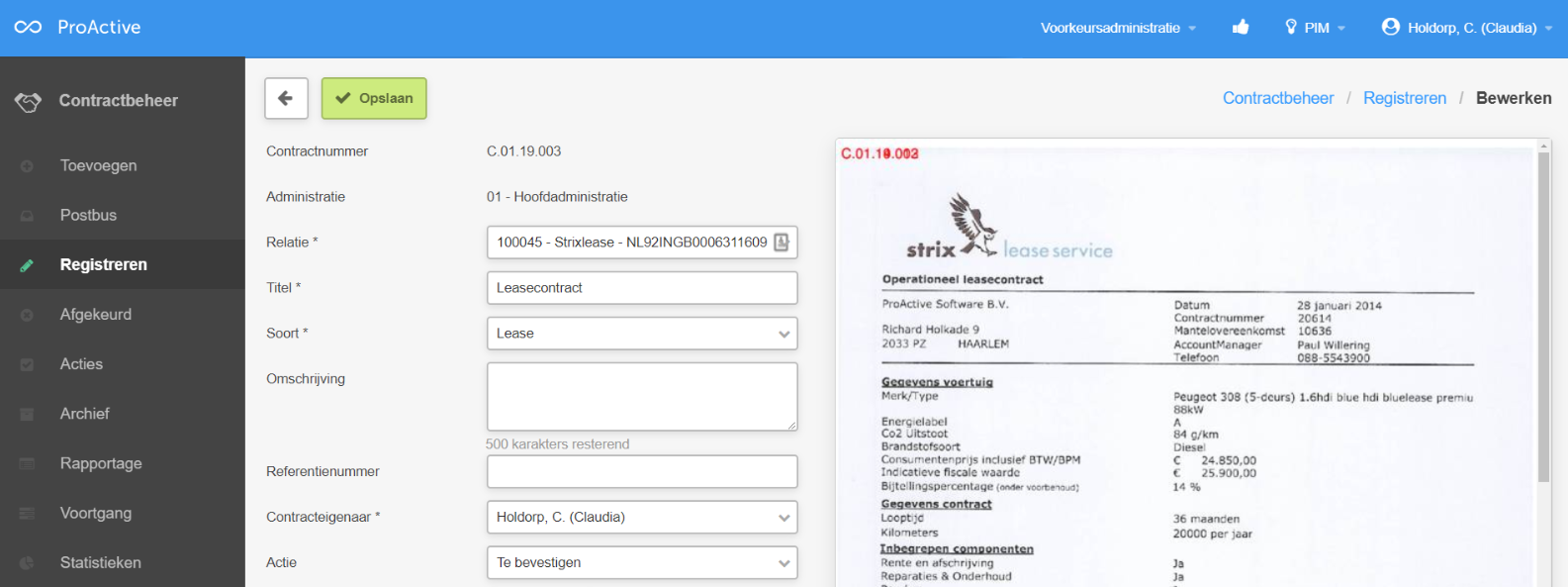The image size is (1568, 587).
Task: Expand the Actie dropdown Te bevestigen
Action: tap(642, 562)
